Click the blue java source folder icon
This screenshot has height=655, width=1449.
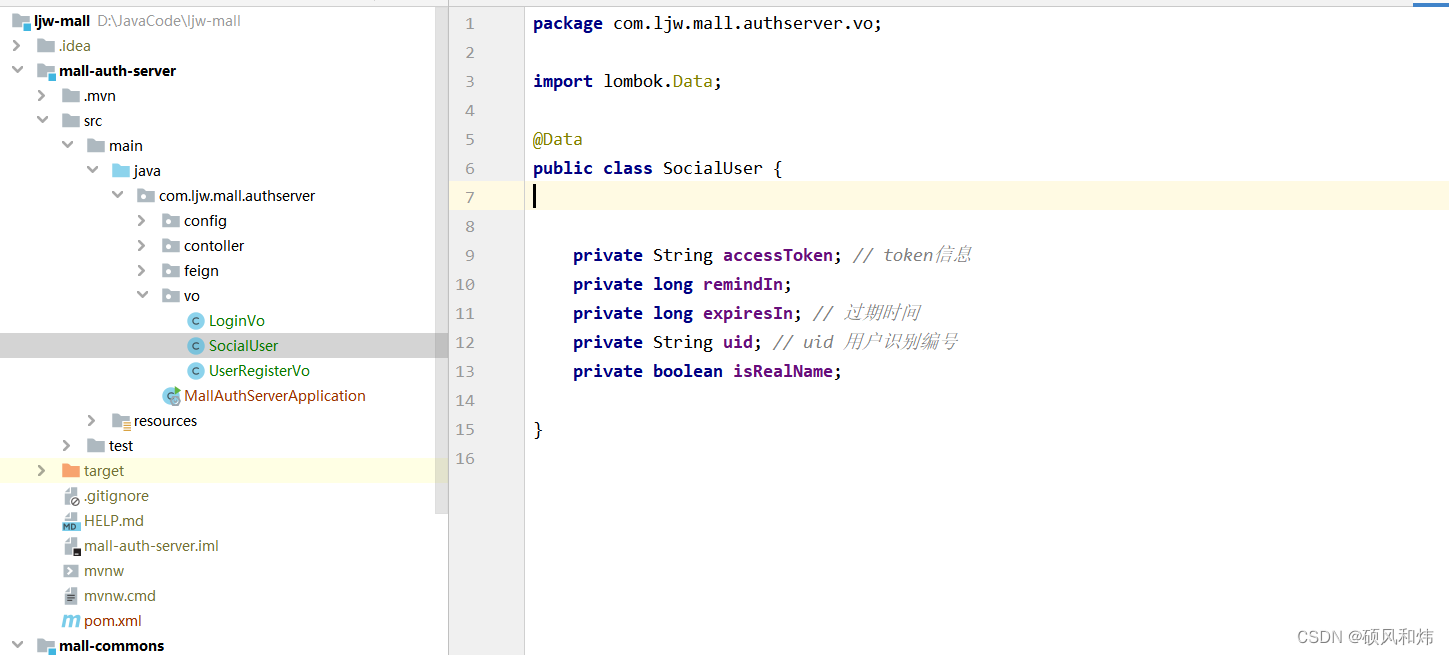click(120, 170)
